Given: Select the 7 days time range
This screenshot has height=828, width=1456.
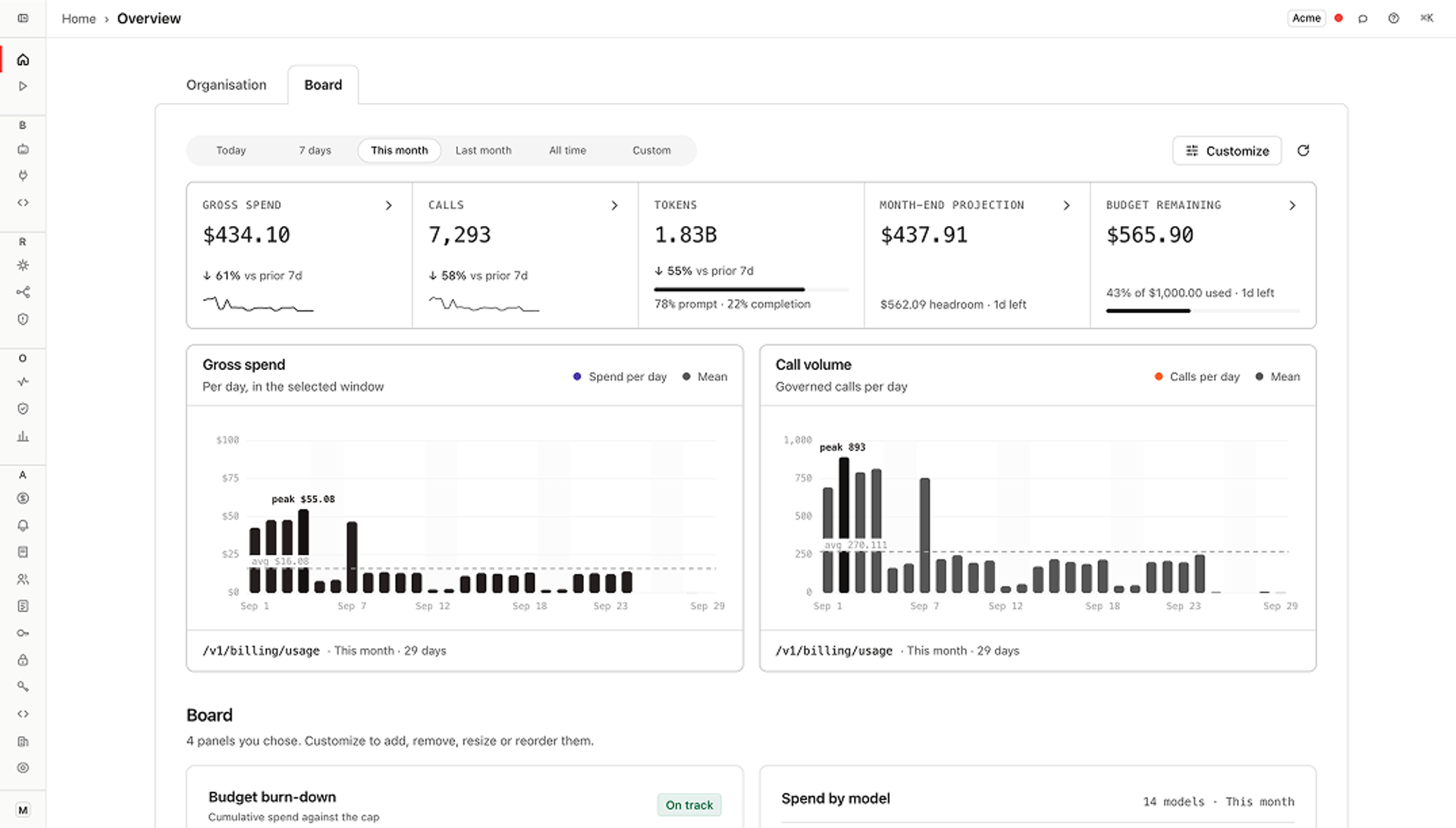Looking at the screenshot, I should (315, 150).
